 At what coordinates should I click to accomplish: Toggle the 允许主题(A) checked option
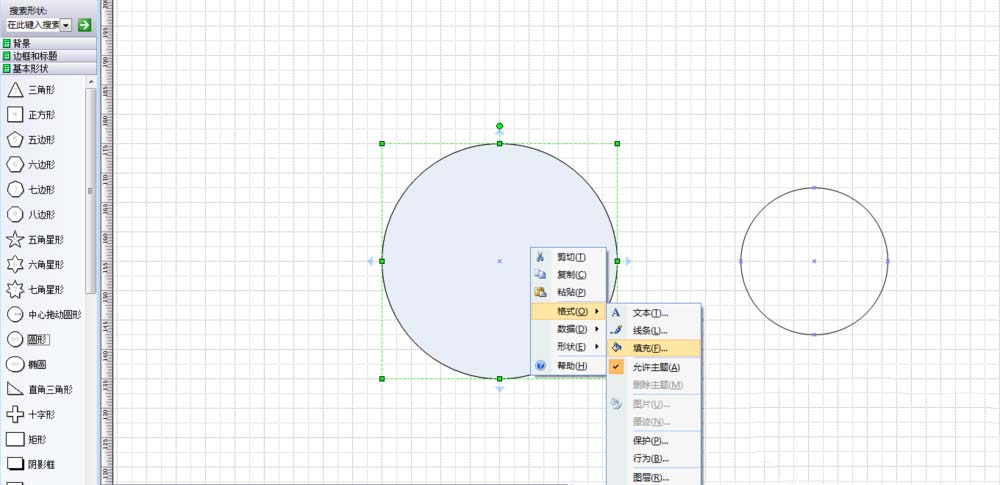(654, 367)
